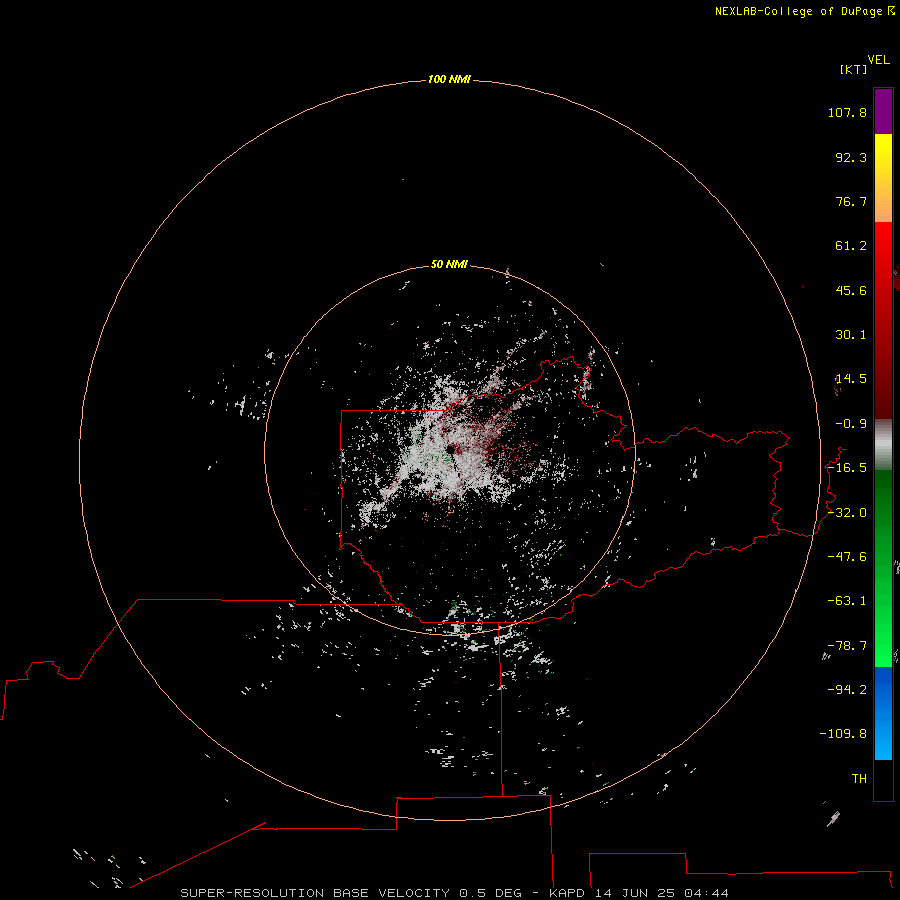Pick the purple segment of the velocity color bar

point(883,111)
